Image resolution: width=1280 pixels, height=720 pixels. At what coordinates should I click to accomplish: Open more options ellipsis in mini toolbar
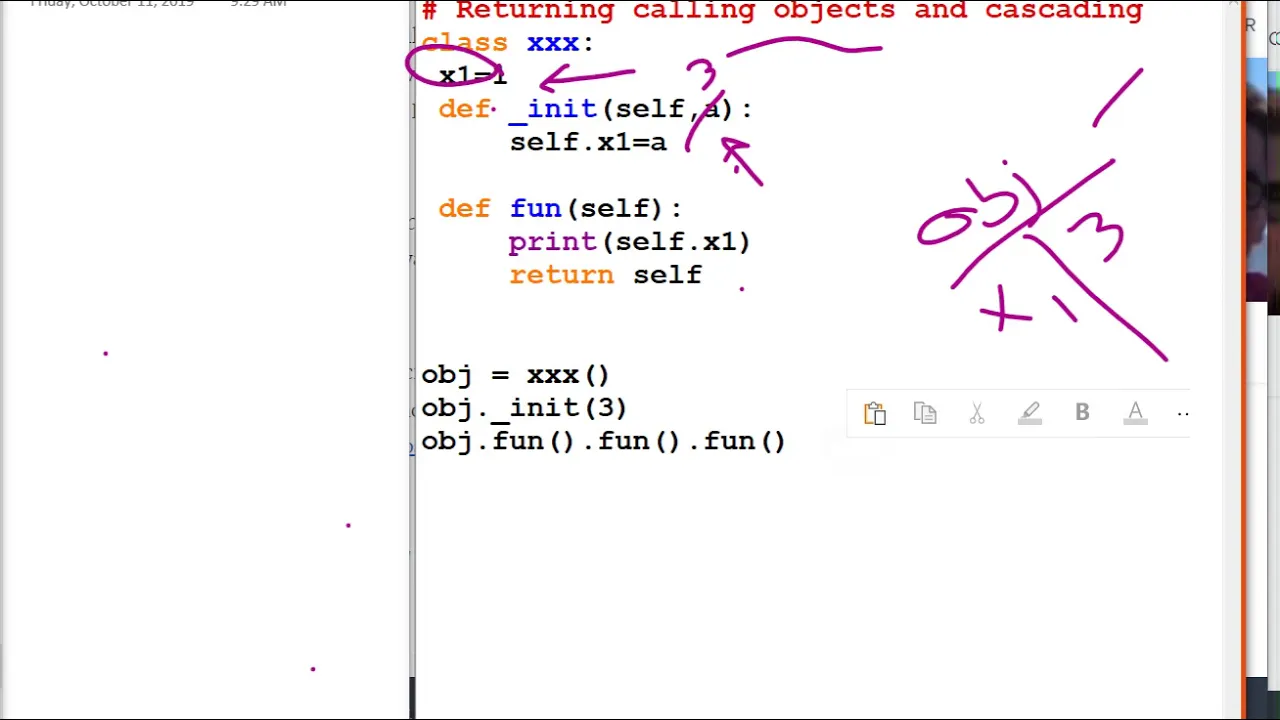(1183, 413)
